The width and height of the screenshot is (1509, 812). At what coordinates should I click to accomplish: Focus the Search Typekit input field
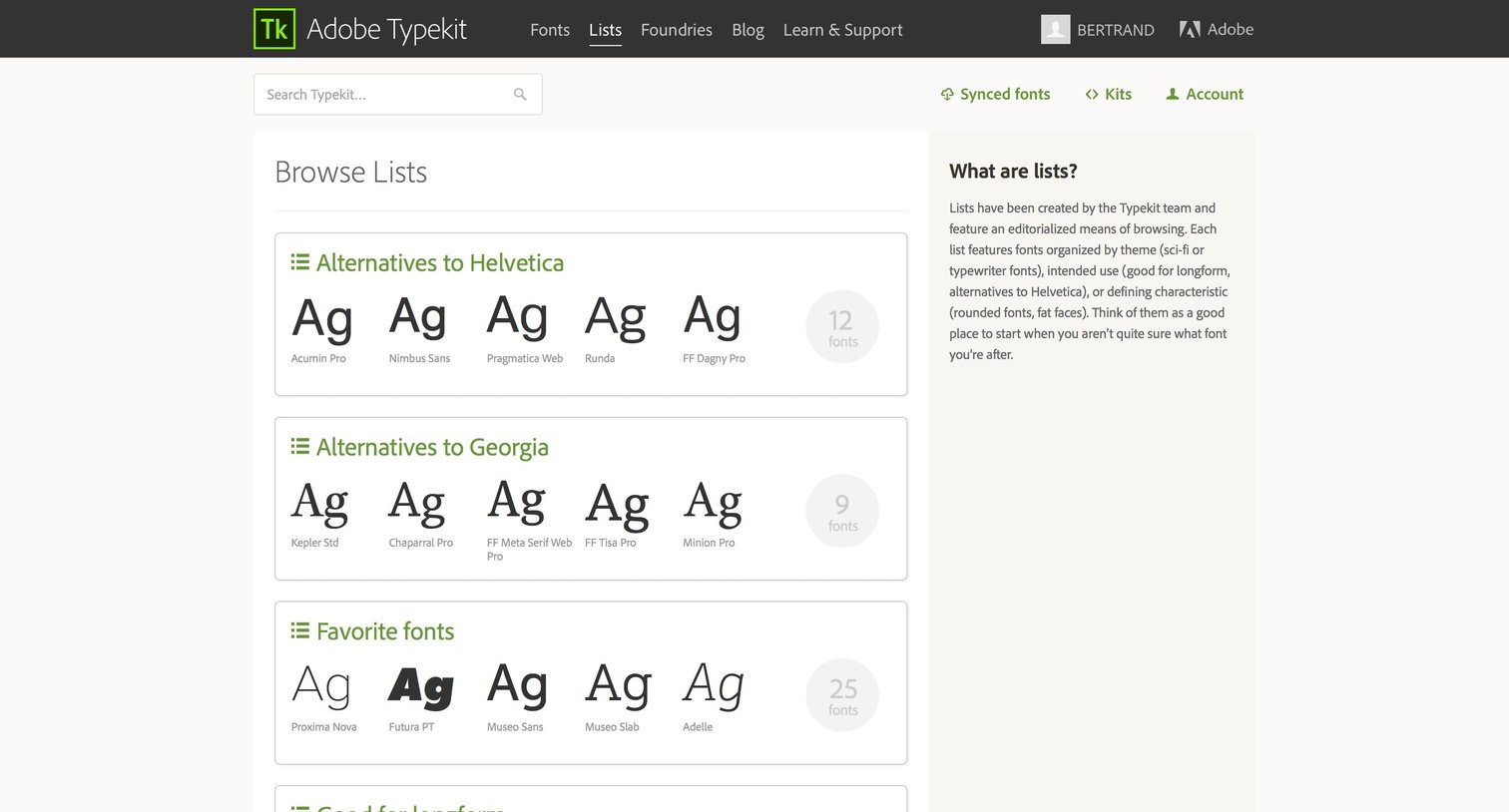coord(397,94)
